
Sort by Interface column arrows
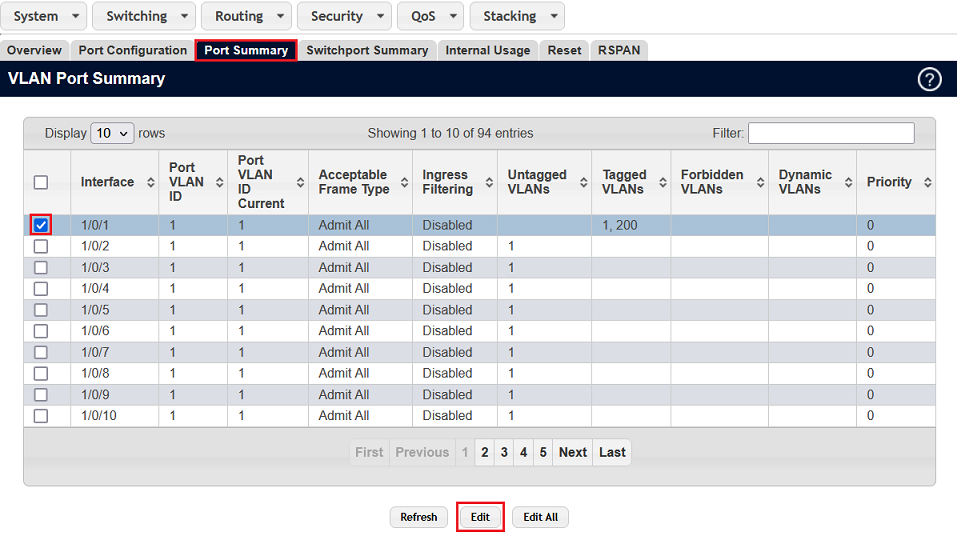151,182
